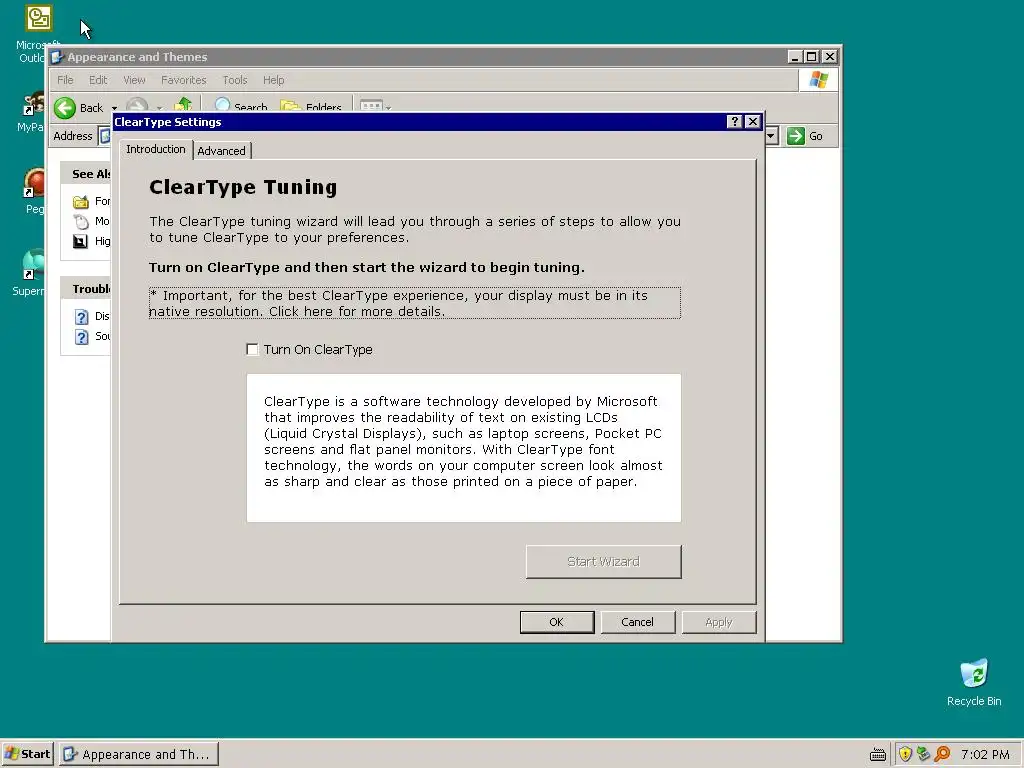1024x768 pixels.
Task: Select the Introduction tab
Action: point(155,150)
